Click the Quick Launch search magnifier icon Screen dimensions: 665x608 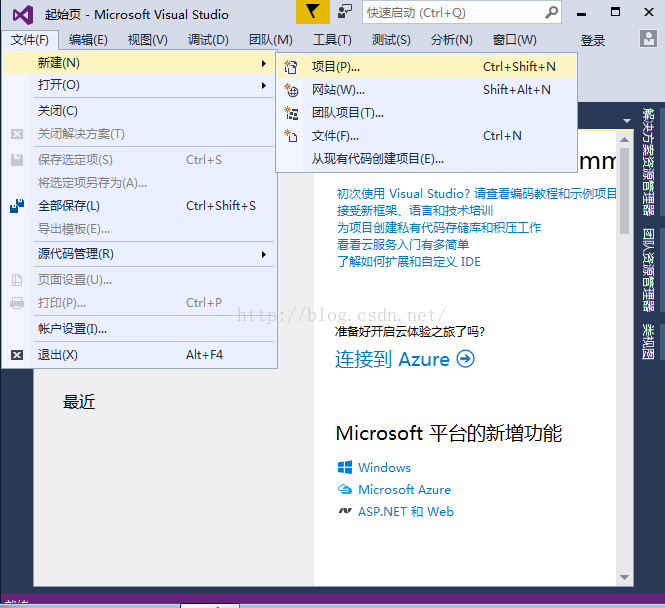click(x=551, y=13)
